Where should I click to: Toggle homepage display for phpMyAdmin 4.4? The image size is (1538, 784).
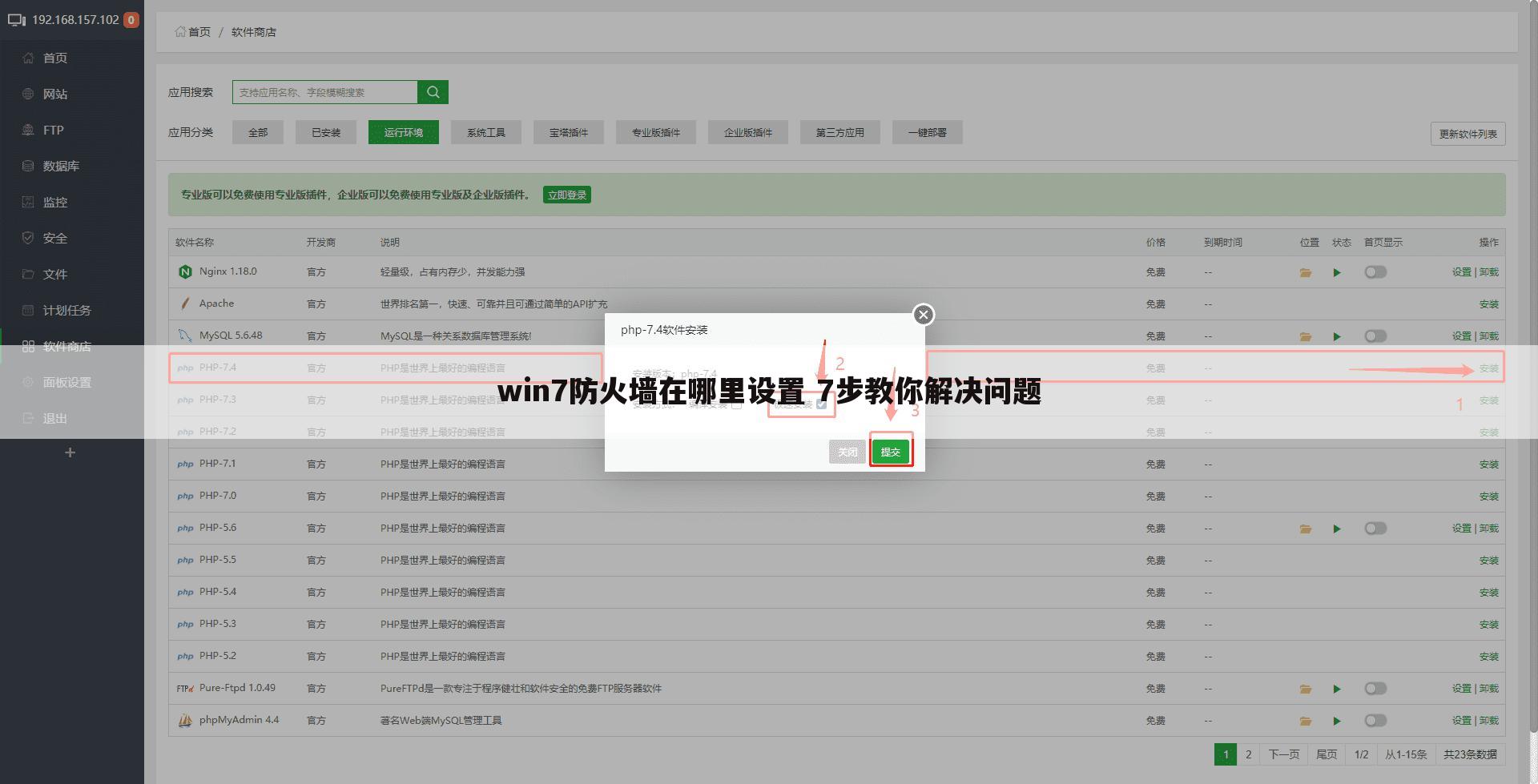(1375, 721)
